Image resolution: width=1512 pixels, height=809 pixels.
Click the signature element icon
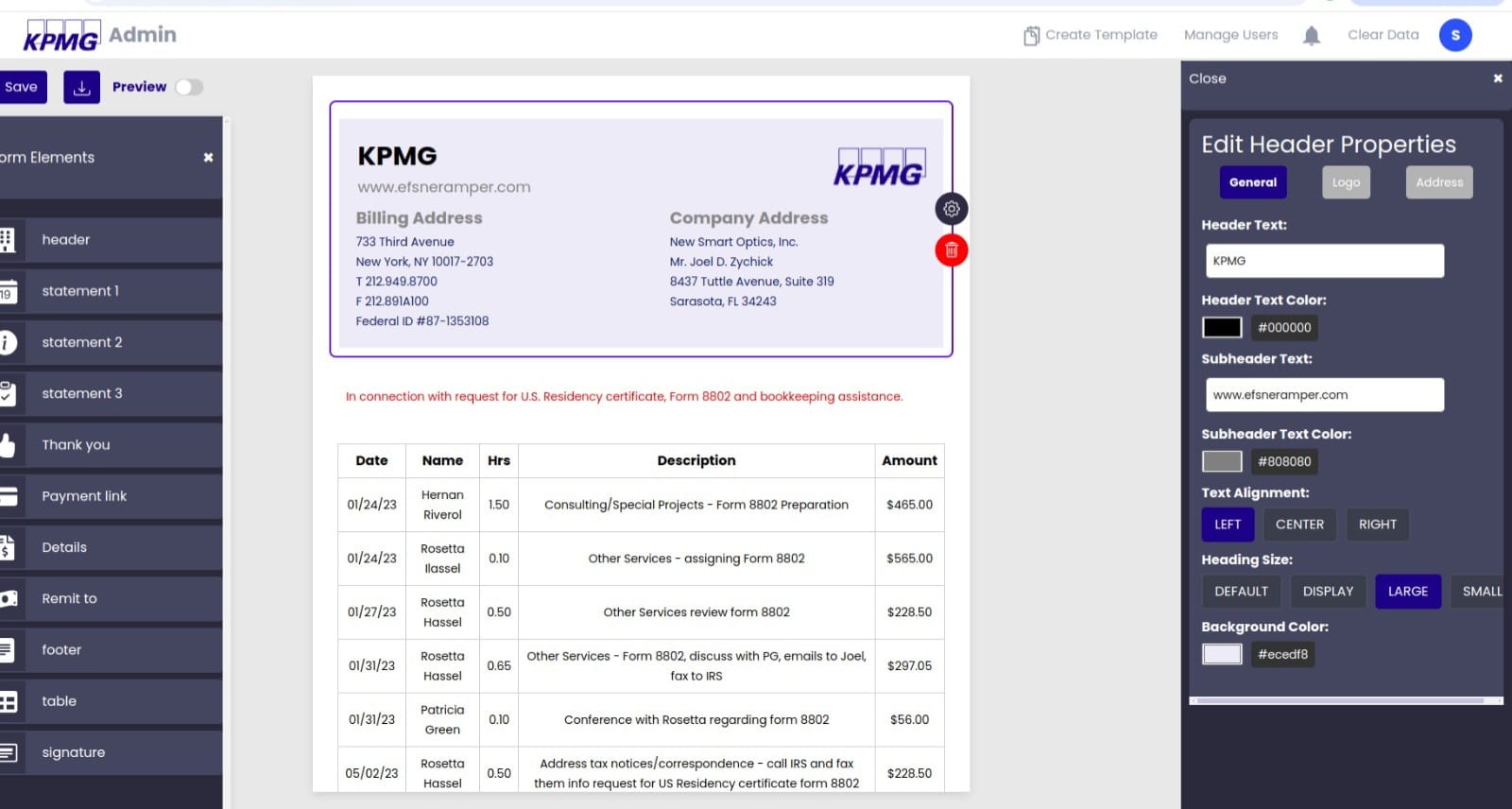pos(9,752)
